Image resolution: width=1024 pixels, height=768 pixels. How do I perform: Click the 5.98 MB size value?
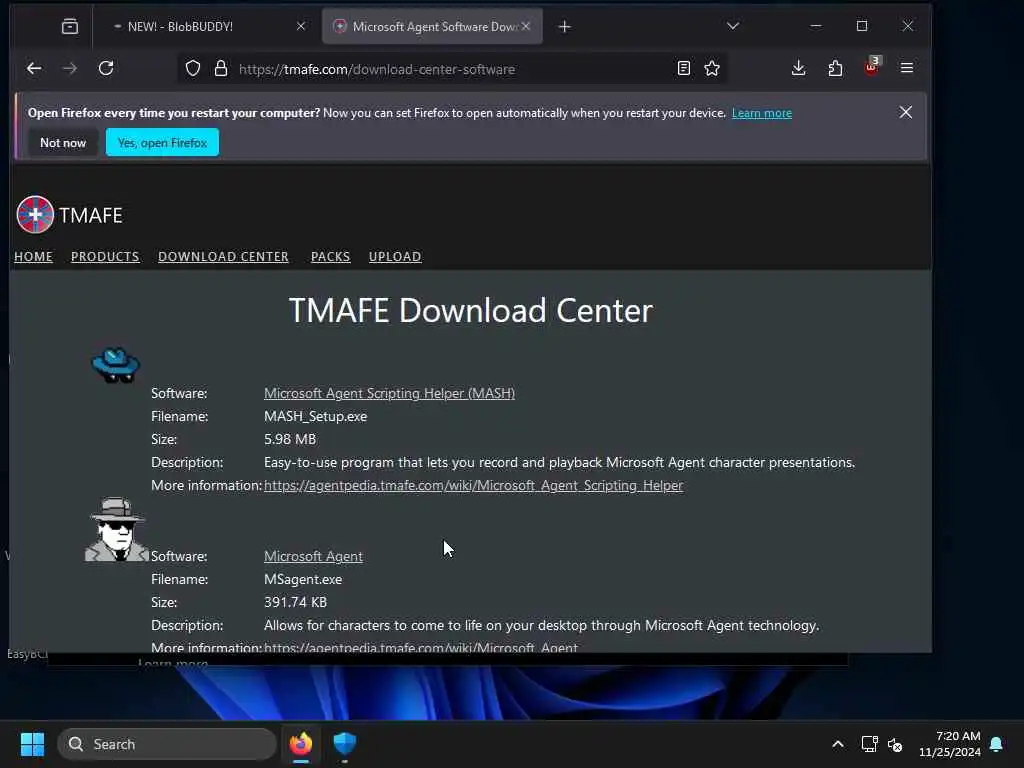coord(290,440)
